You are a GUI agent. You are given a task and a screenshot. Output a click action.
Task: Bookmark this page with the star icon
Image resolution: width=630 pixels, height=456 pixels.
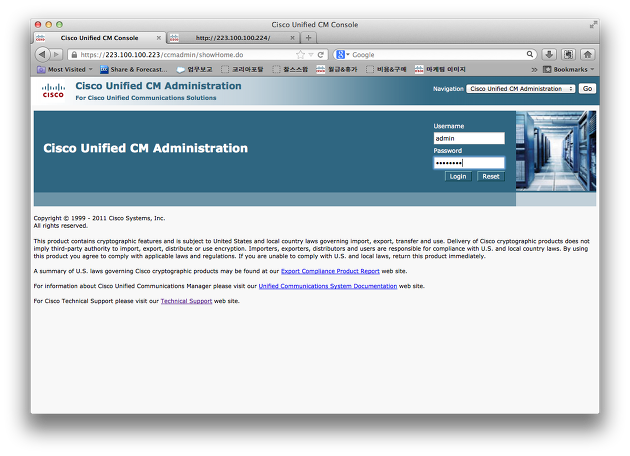tap(300, 55)
